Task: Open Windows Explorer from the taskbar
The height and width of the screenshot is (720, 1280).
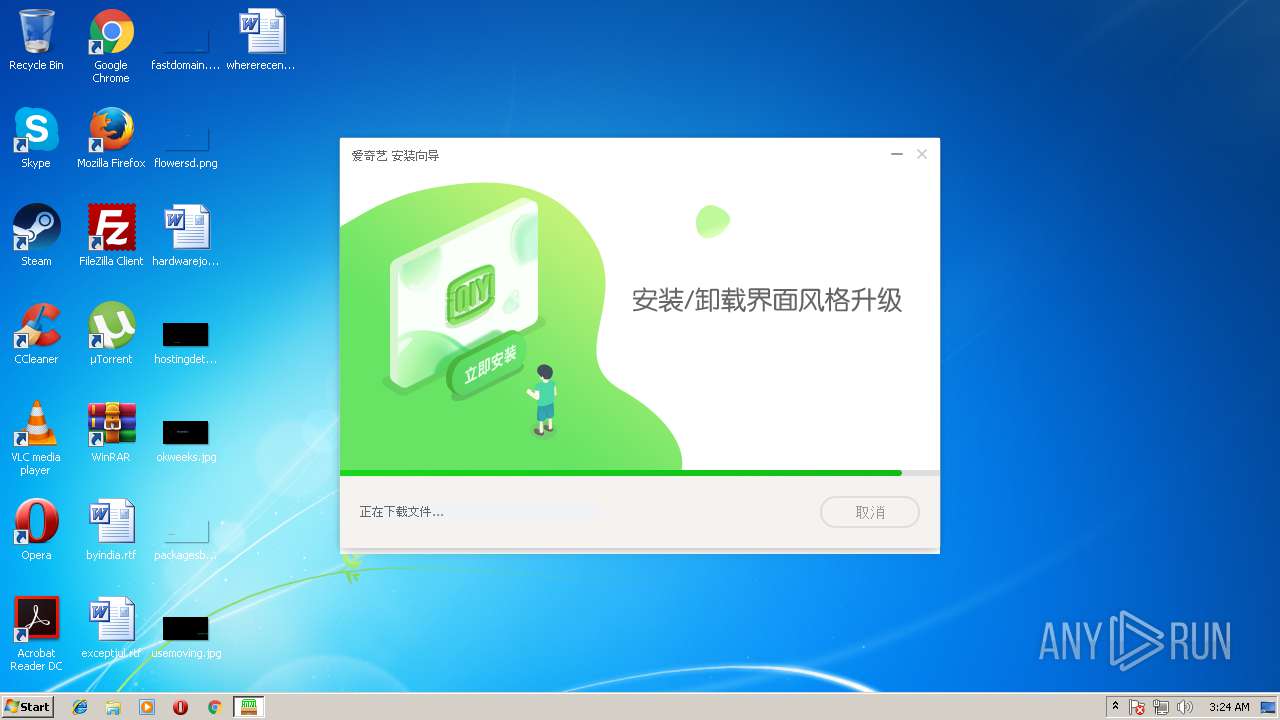Action: pyautogui.click(x=113, y=707)
